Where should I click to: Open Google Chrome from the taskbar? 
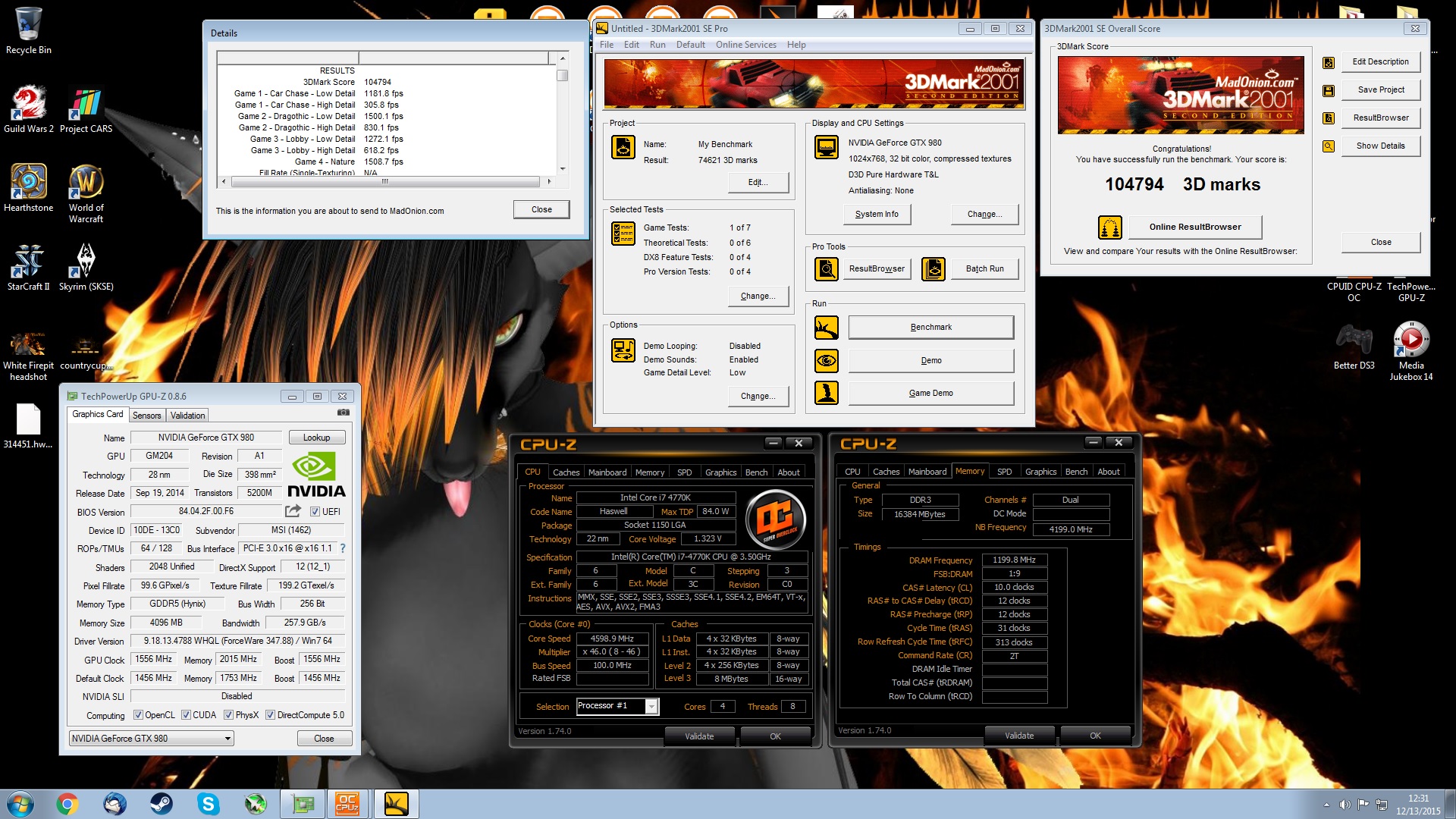pos(67,804)
